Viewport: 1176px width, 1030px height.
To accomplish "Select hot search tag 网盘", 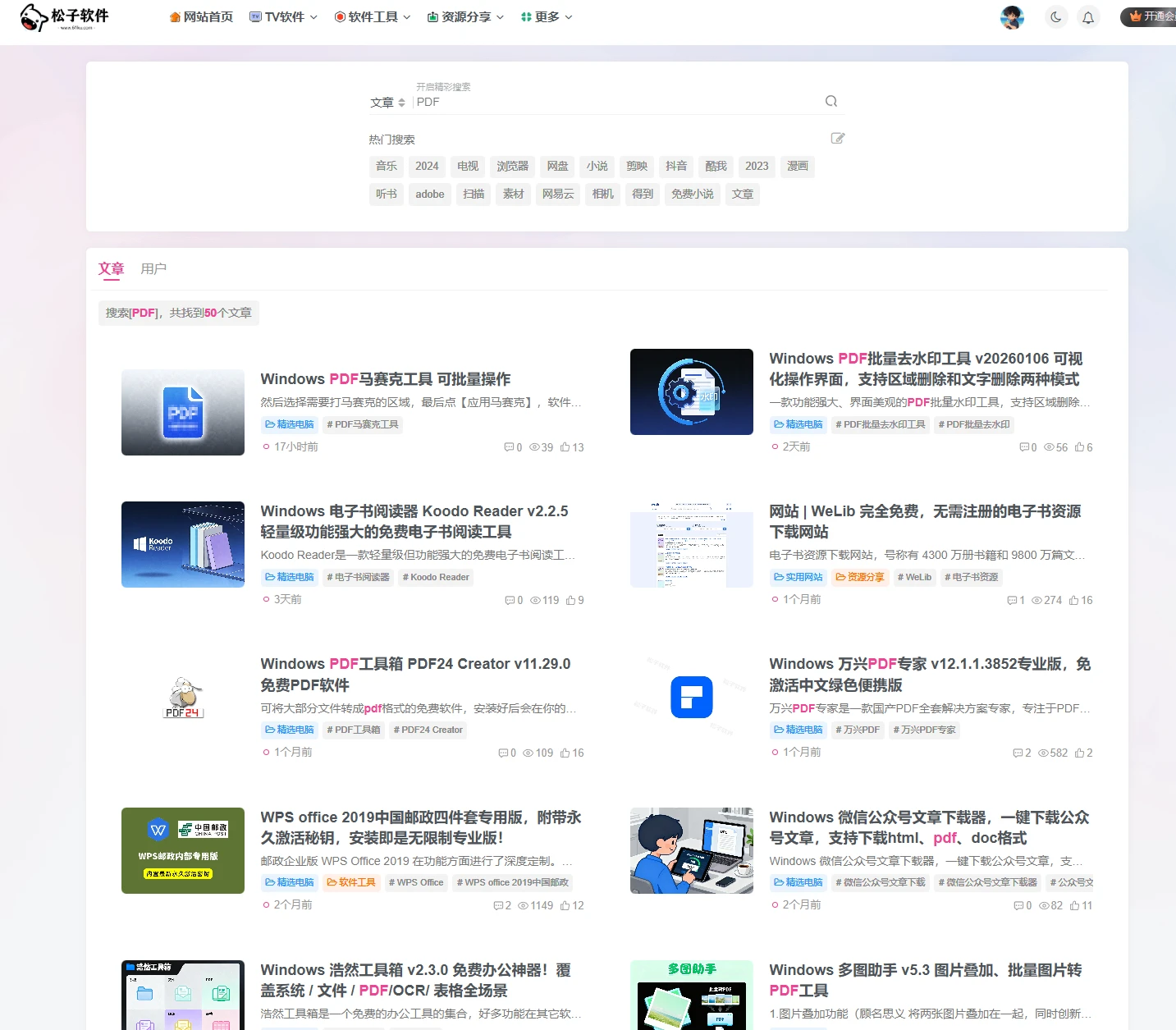I will 558,167.
